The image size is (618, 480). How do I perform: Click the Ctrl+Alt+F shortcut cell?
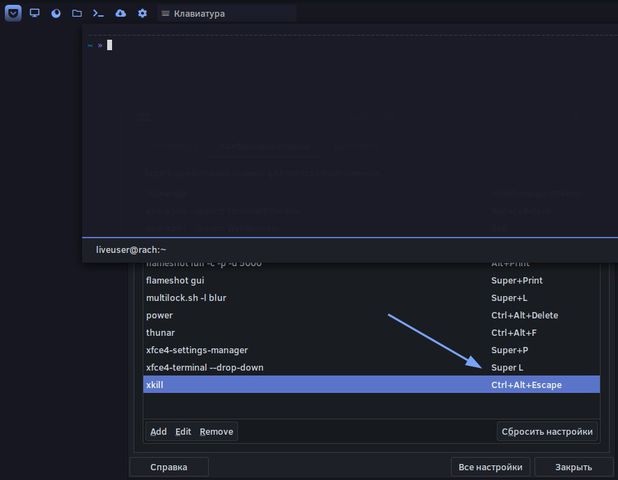click(514, 333)
